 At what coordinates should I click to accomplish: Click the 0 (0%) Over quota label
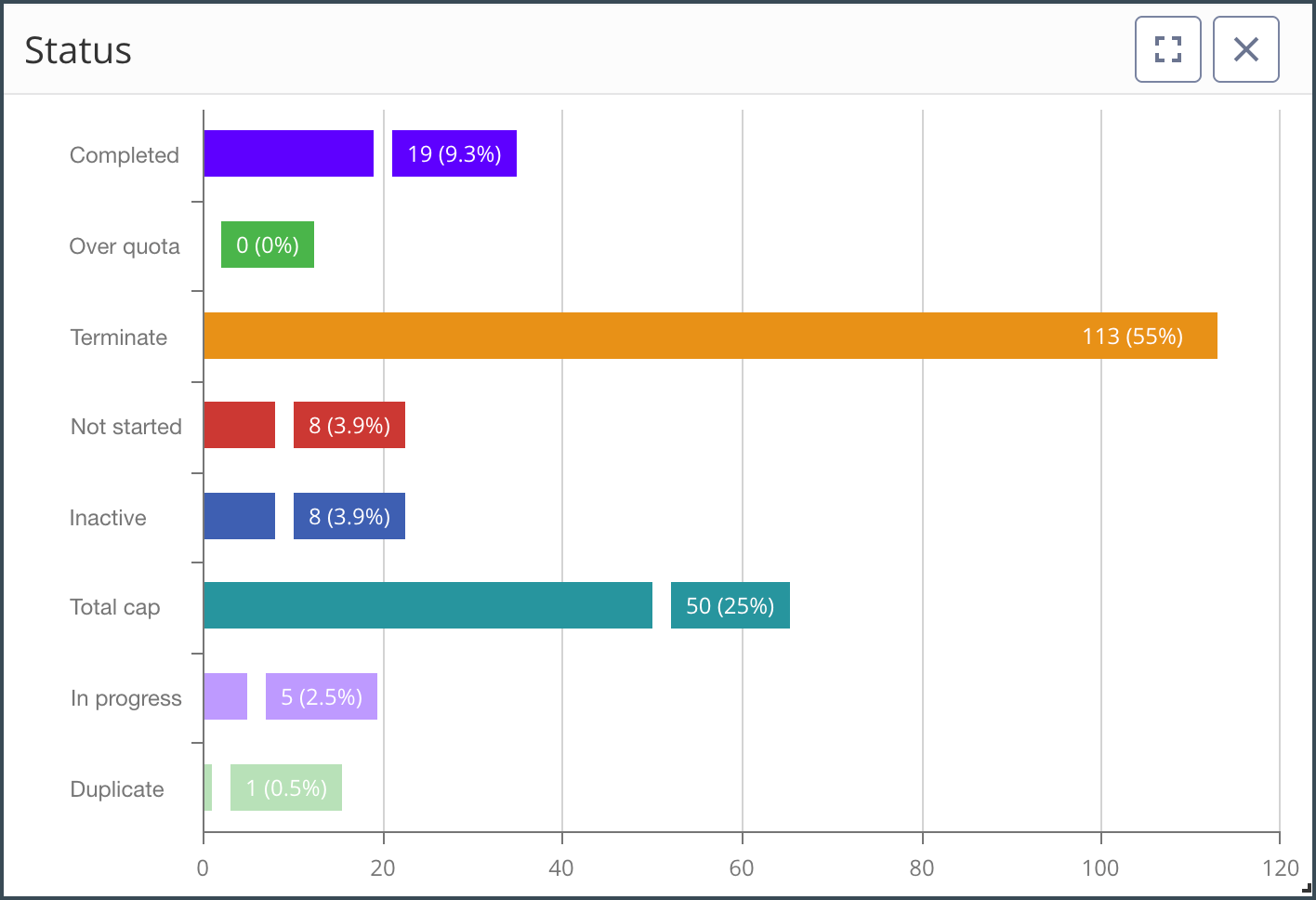pos(267,245)
